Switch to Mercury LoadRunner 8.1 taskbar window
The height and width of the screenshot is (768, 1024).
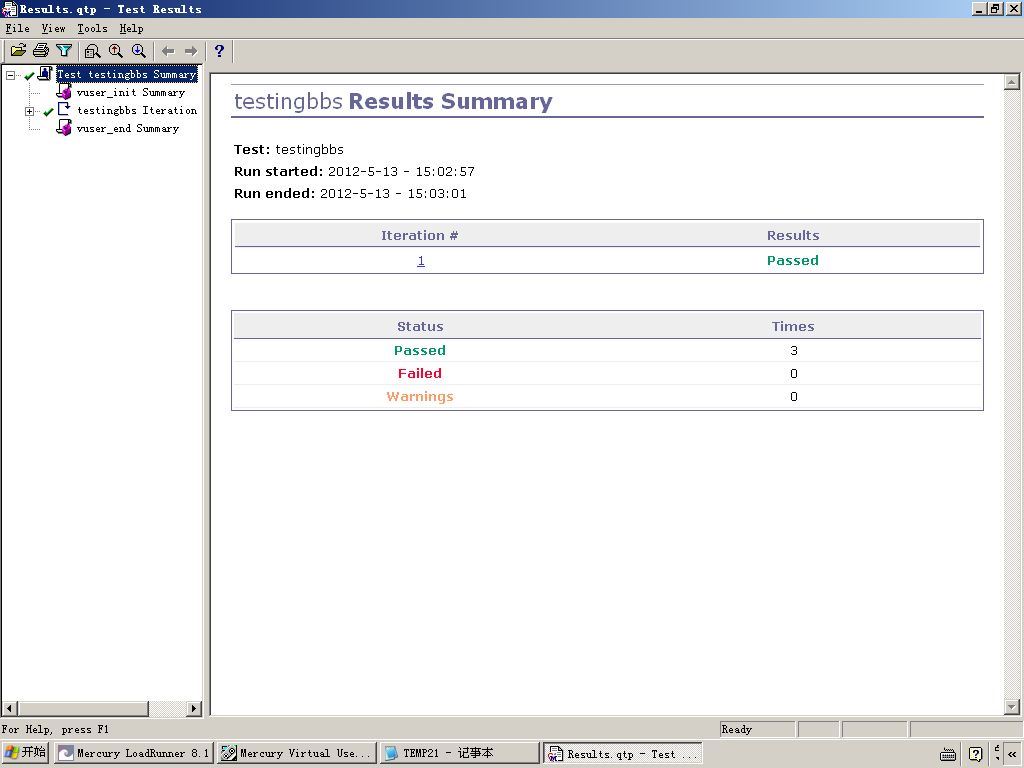(134, 753)
